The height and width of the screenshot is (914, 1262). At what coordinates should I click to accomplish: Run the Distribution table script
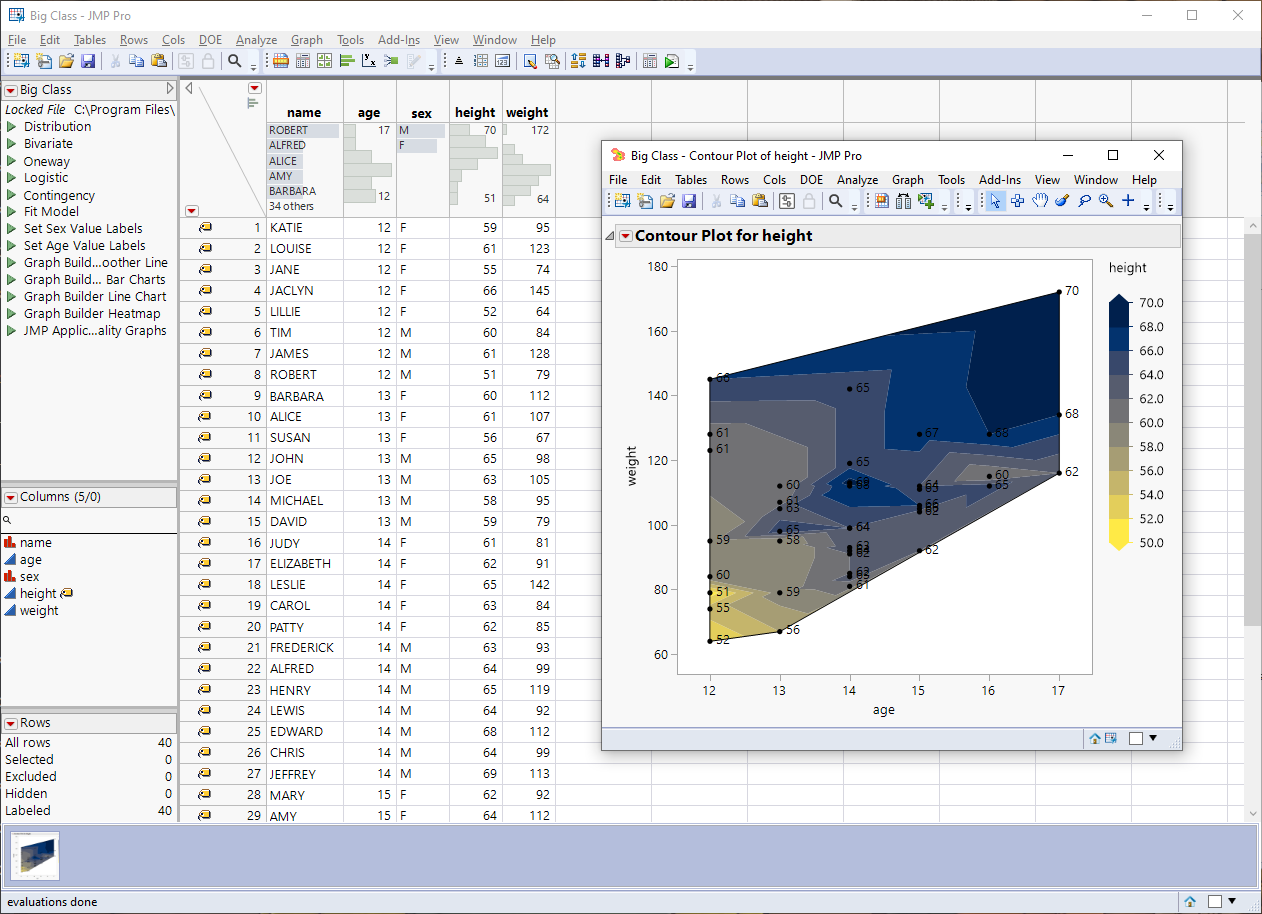(12, 127)
